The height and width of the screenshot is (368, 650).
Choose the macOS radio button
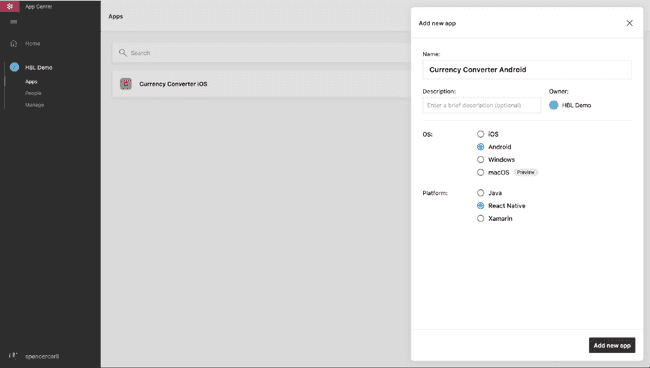click(x=480, y=172)
